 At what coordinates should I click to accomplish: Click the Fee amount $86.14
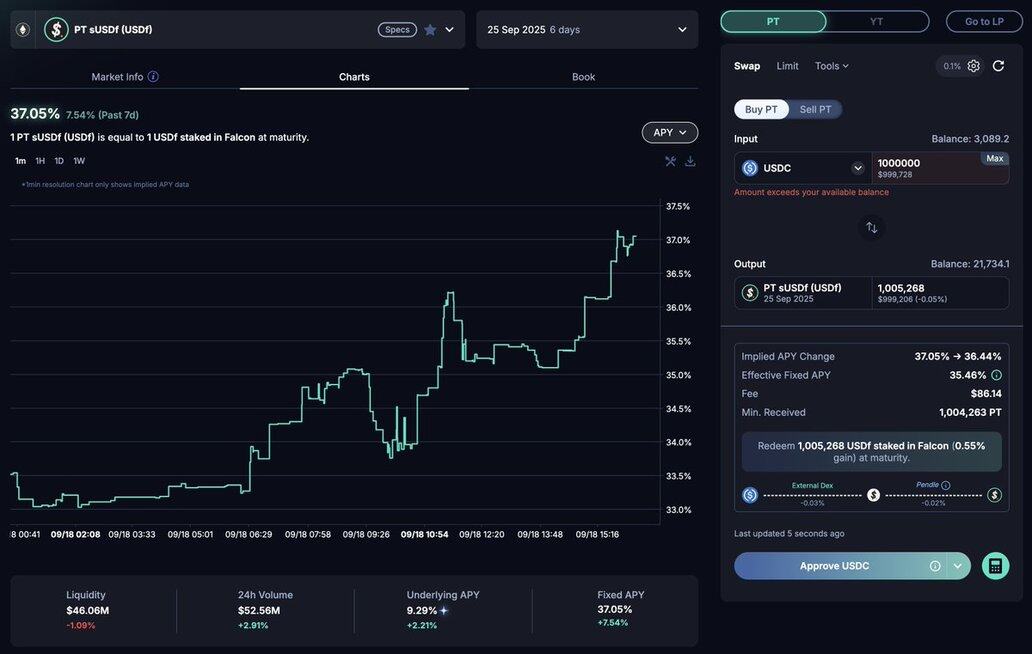[986, 393]
